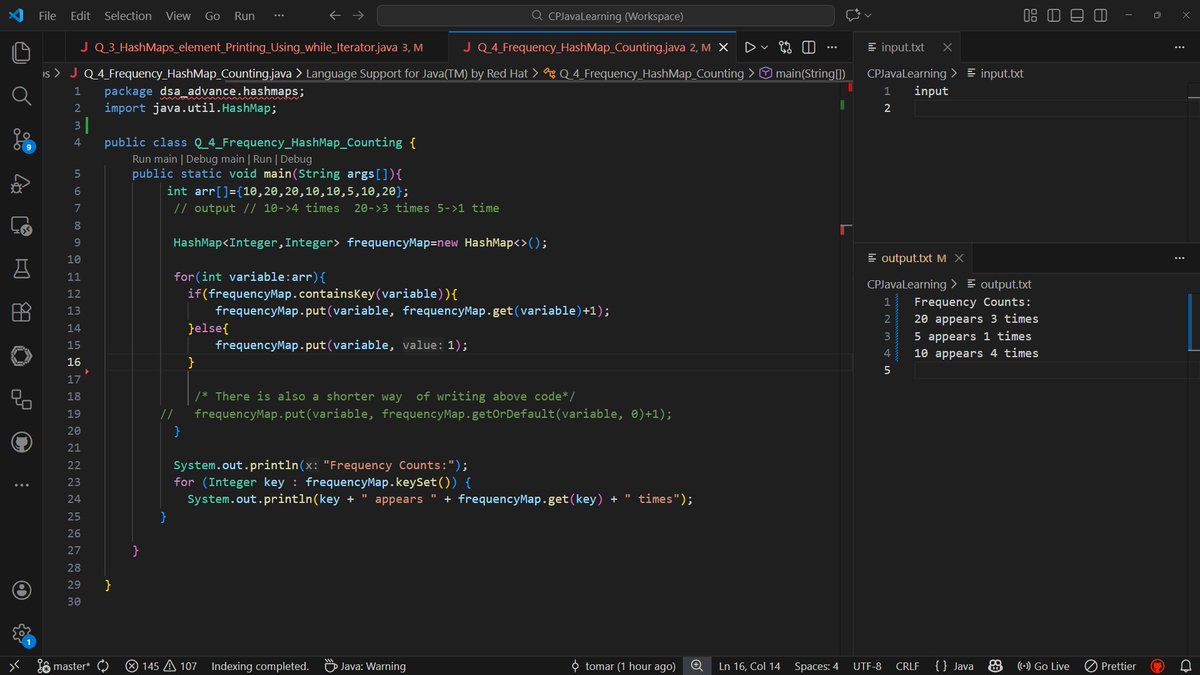The image size is (1200, 675).
Task: Open the overflow menu ellipsis in menu bar
Action: [278, 16]
